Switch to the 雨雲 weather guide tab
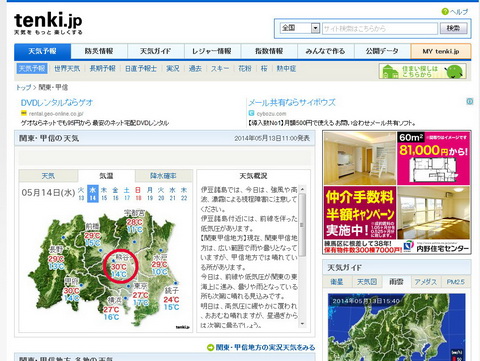 tap(396, 282)
